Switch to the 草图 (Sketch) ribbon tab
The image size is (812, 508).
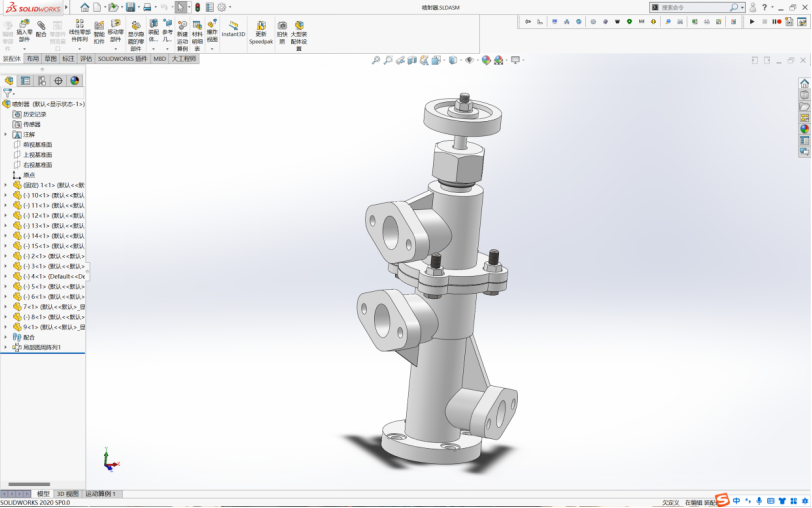[50, 59]
